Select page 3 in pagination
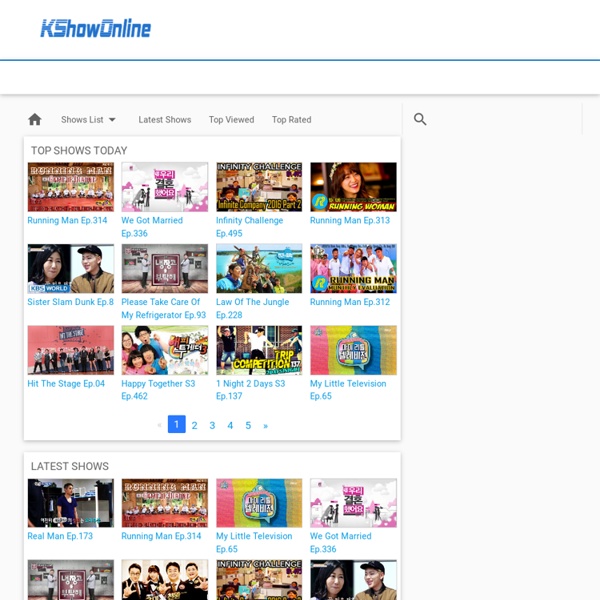The height and width of the screenshot is (600, 600). click(212, 425)
